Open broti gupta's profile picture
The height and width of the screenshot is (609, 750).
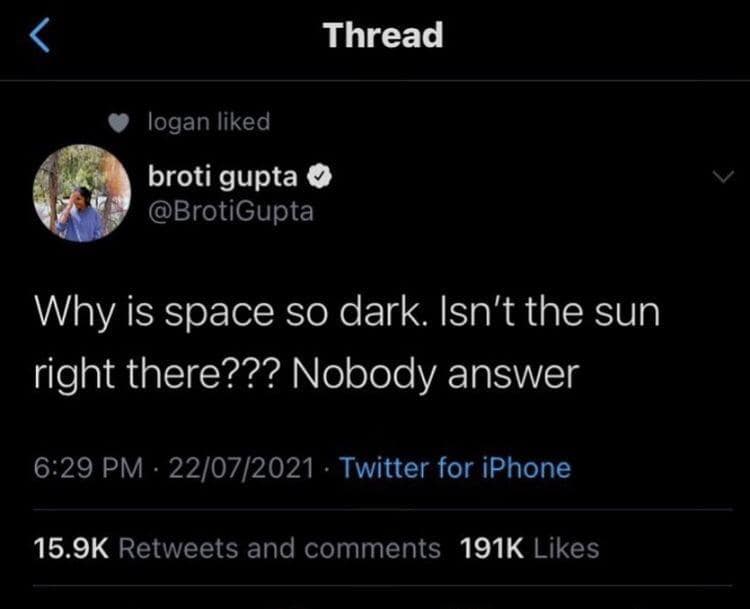(82, 193)
